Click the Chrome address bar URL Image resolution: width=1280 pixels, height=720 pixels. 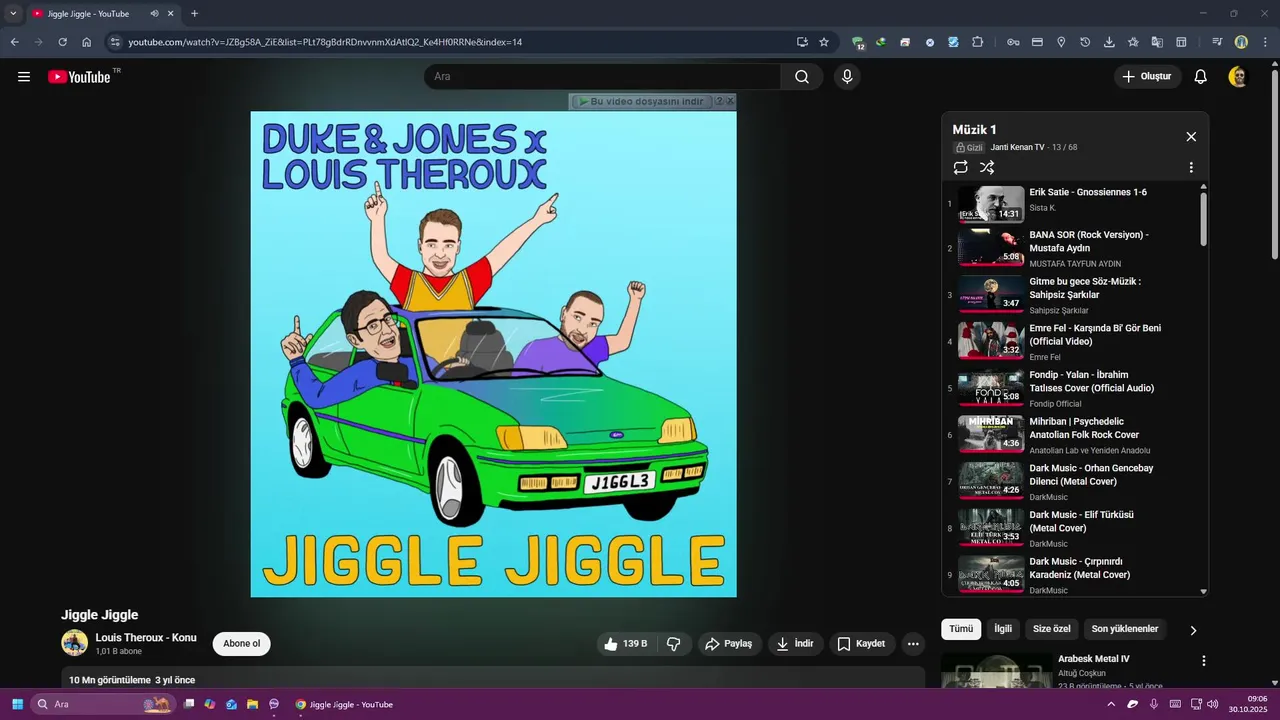pos(325,42)
